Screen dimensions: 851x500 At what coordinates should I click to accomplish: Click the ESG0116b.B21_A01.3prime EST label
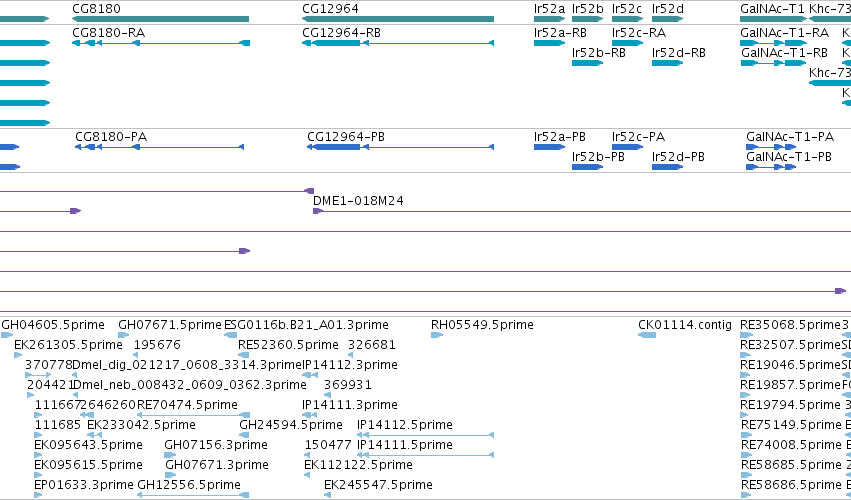(306, 325)
